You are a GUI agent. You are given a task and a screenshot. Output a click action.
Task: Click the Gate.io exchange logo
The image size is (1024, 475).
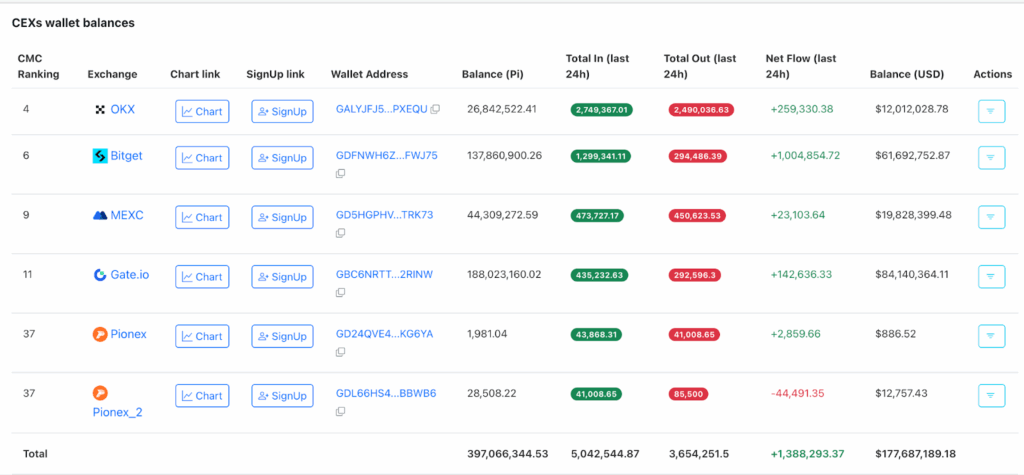100,275
